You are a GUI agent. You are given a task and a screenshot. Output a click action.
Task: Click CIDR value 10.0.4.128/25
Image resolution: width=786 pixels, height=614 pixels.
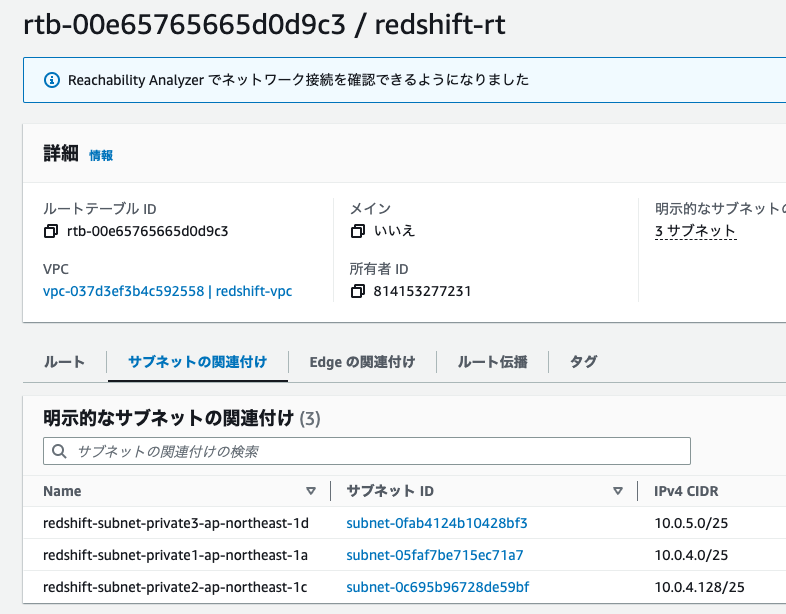699,587
